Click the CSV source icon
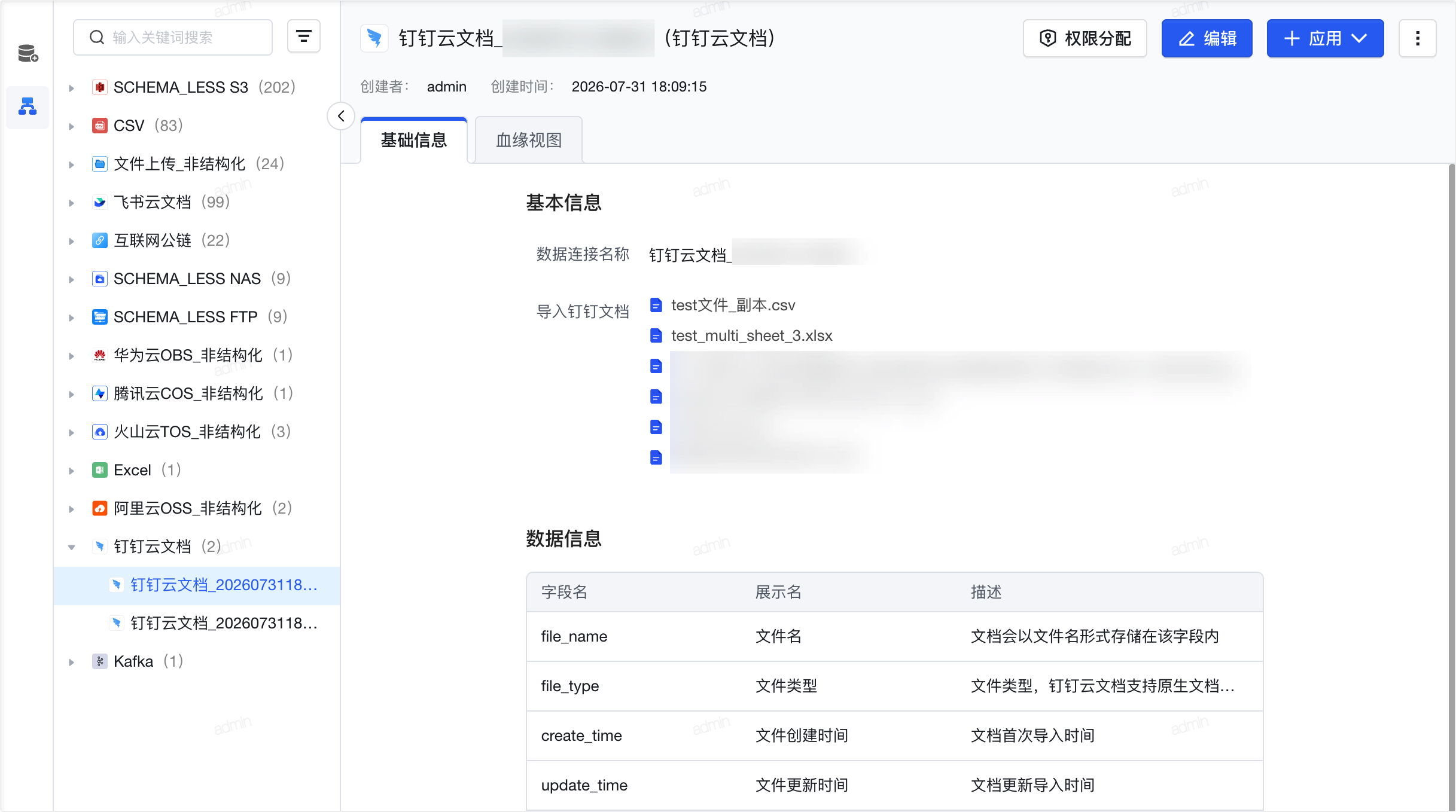 coord(100,126)
